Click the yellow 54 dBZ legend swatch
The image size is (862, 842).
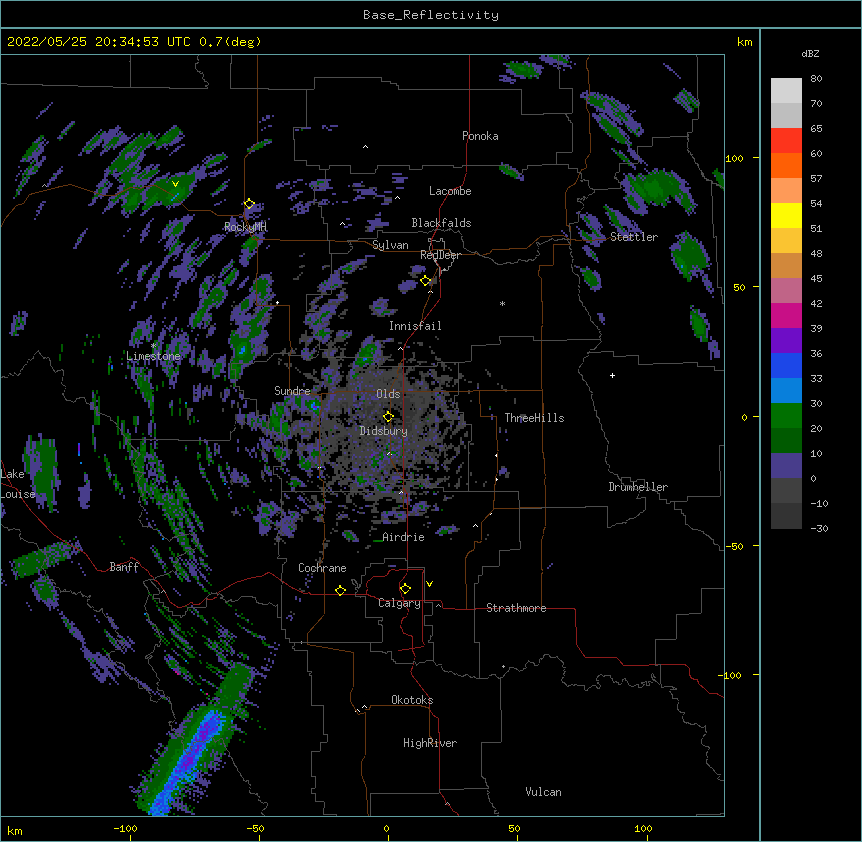point(786,215)
